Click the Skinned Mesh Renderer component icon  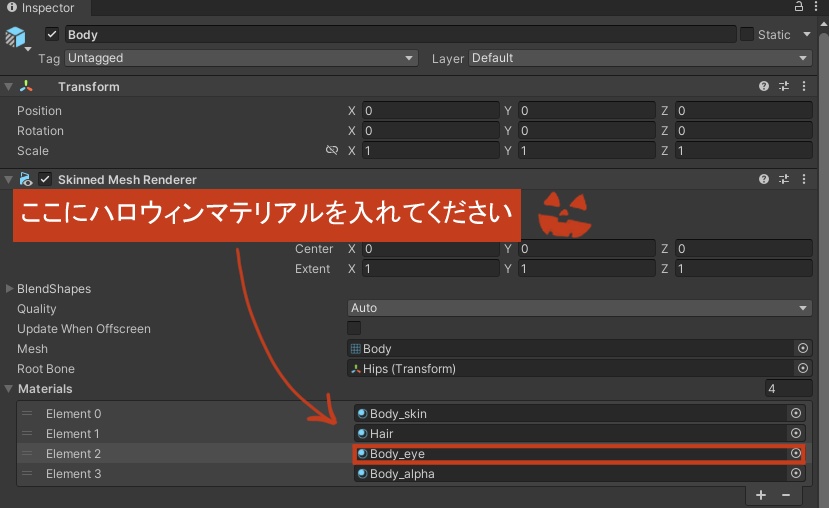click(x=26, y=179)
